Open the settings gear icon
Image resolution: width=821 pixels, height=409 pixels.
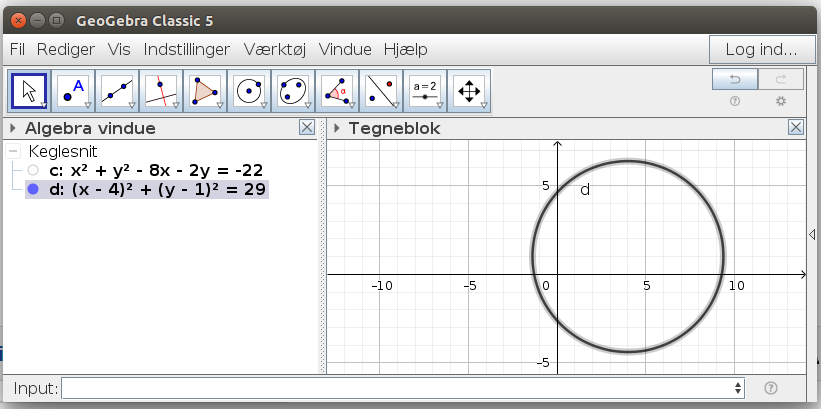coord(781,101)
